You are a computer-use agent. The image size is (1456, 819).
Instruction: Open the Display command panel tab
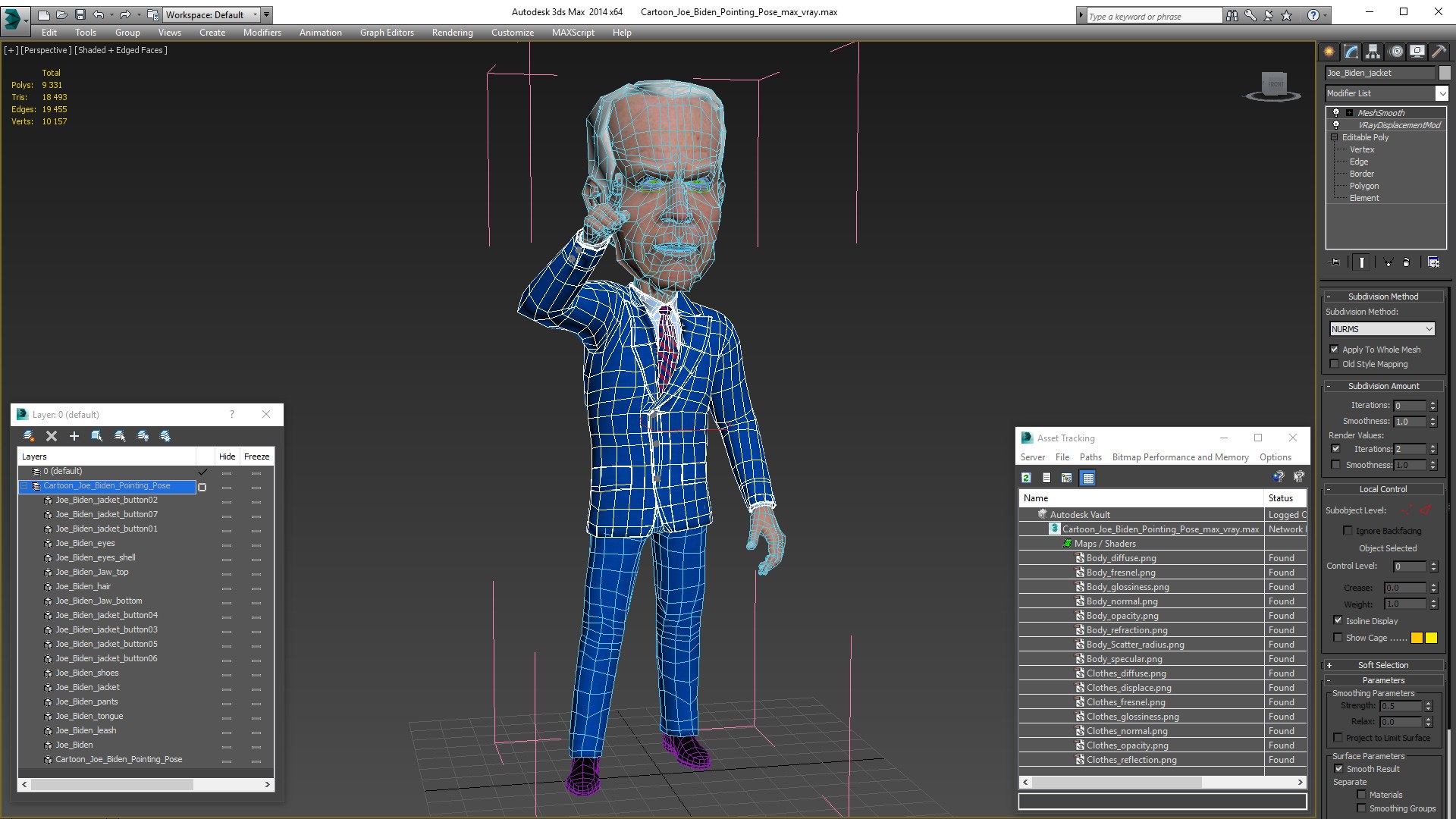tap(1417, 52)
